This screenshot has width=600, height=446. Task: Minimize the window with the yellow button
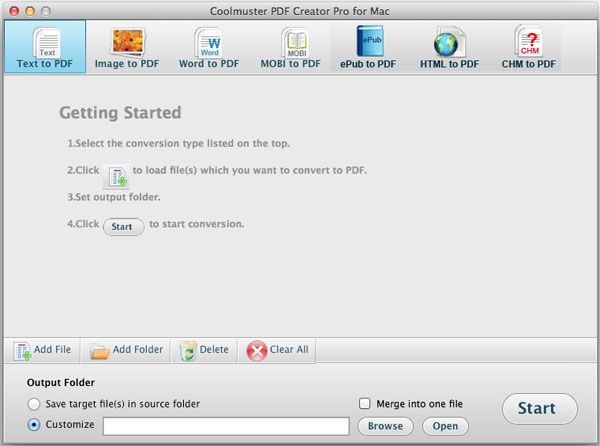pos(30,11)
